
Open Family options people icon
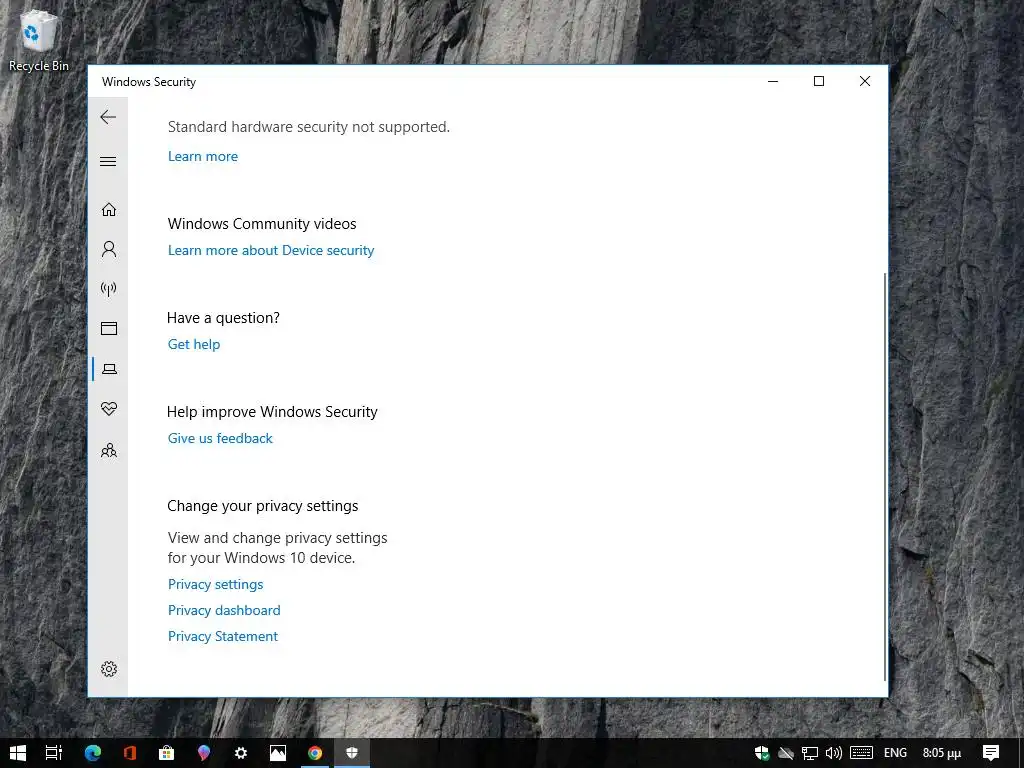click(x=109, y=450)
